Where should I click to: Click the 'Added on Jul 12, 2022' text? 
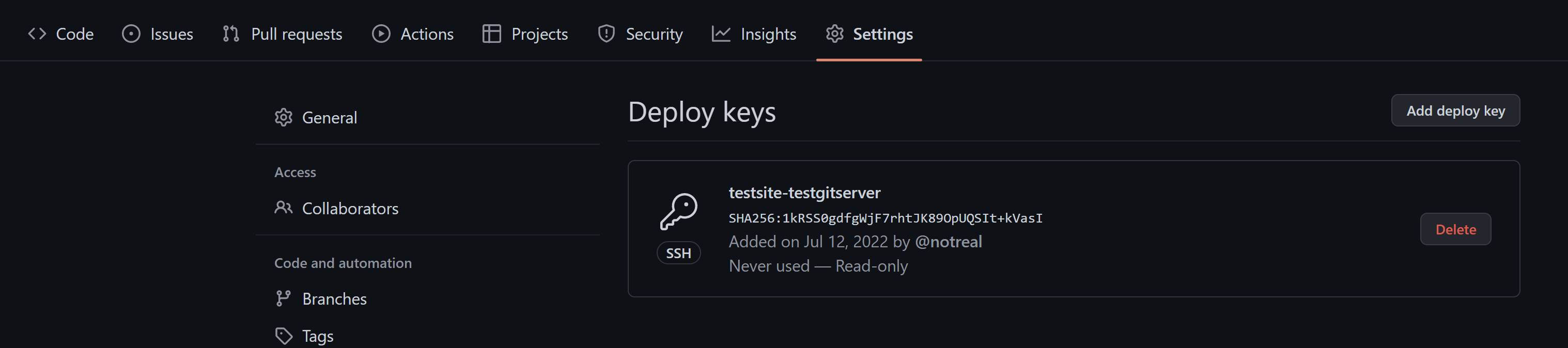click(x=809, y=242)
